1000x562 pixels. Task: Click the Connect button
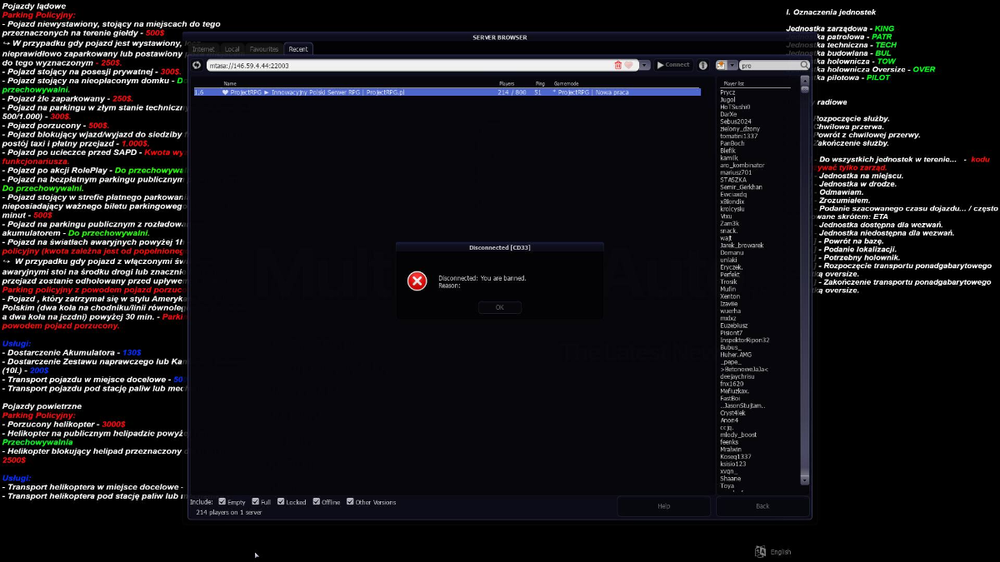pyautogui.click(x=673, y=65)
